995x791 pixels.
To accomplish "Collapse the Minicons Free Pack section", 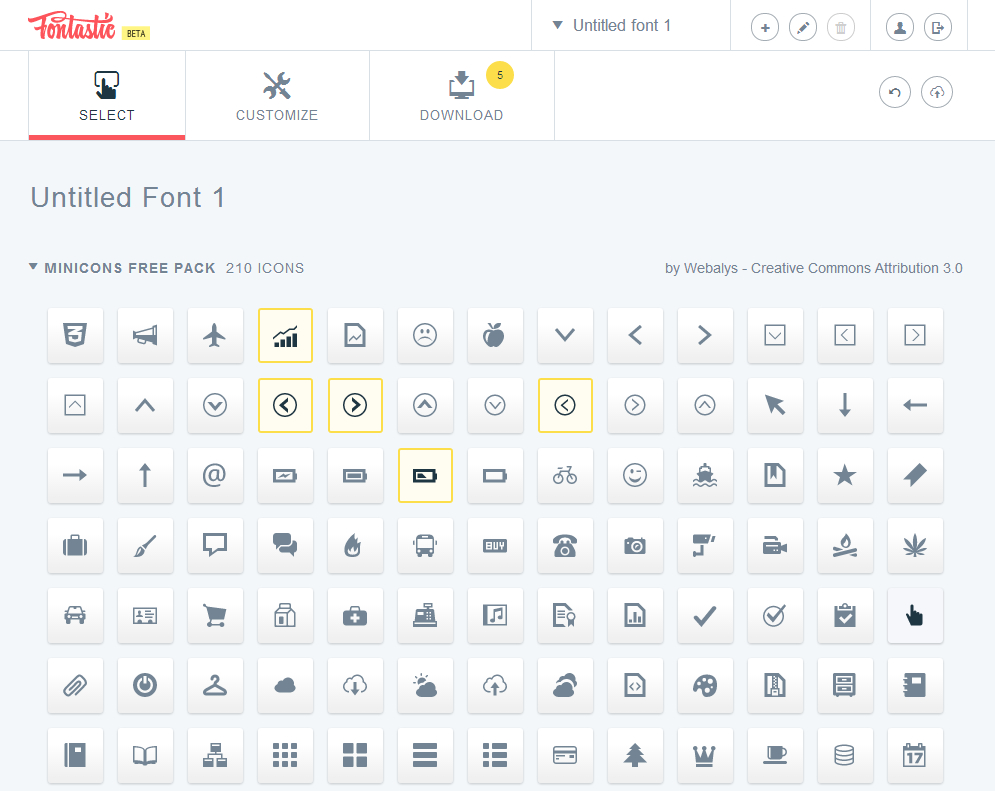I will pos(34,268).
